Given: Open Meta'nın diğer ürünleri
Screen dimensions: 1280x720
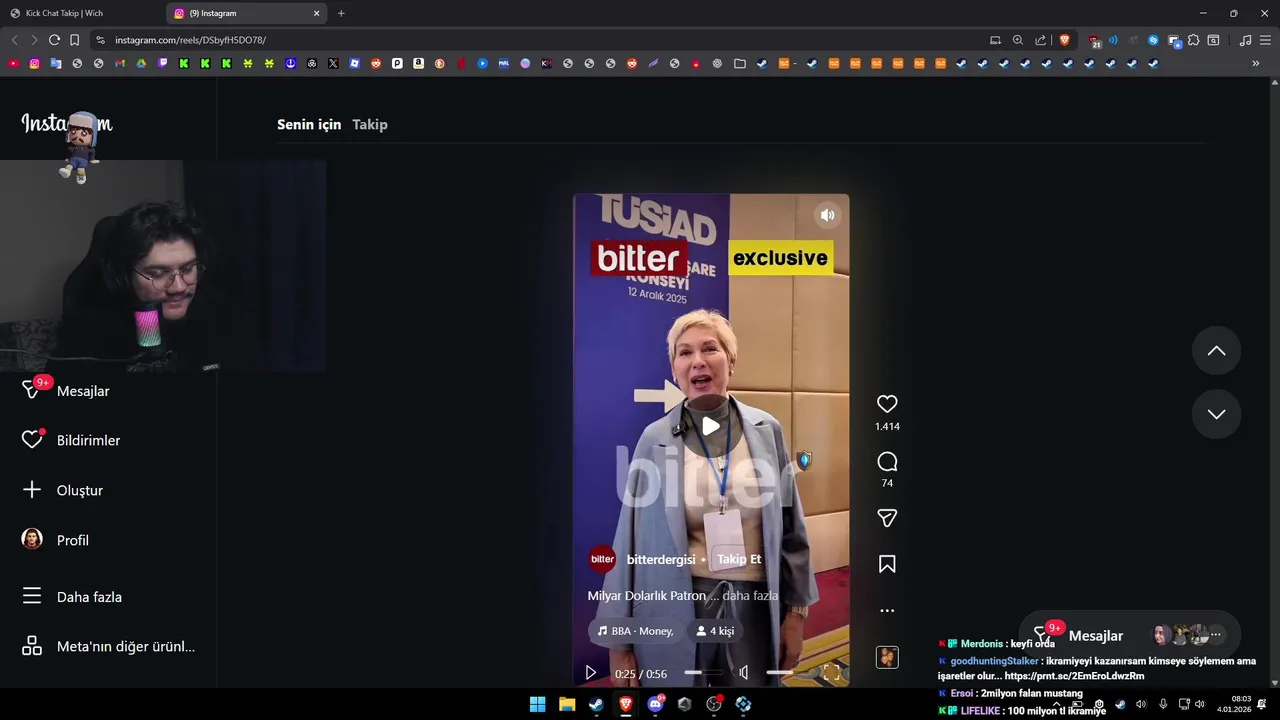Looking at the screenshot, I should coord(108,646).
